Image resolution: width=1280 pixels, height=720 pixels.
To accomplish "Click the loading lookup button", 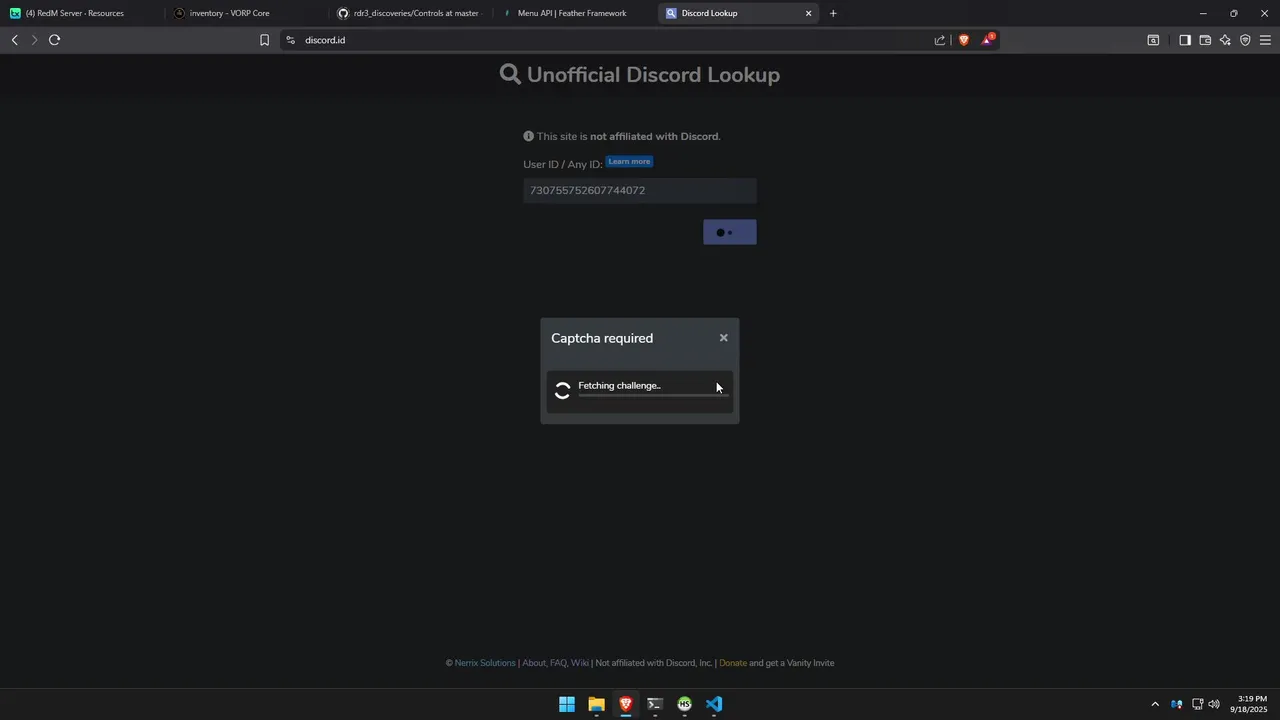I will [x=730, y=232].
